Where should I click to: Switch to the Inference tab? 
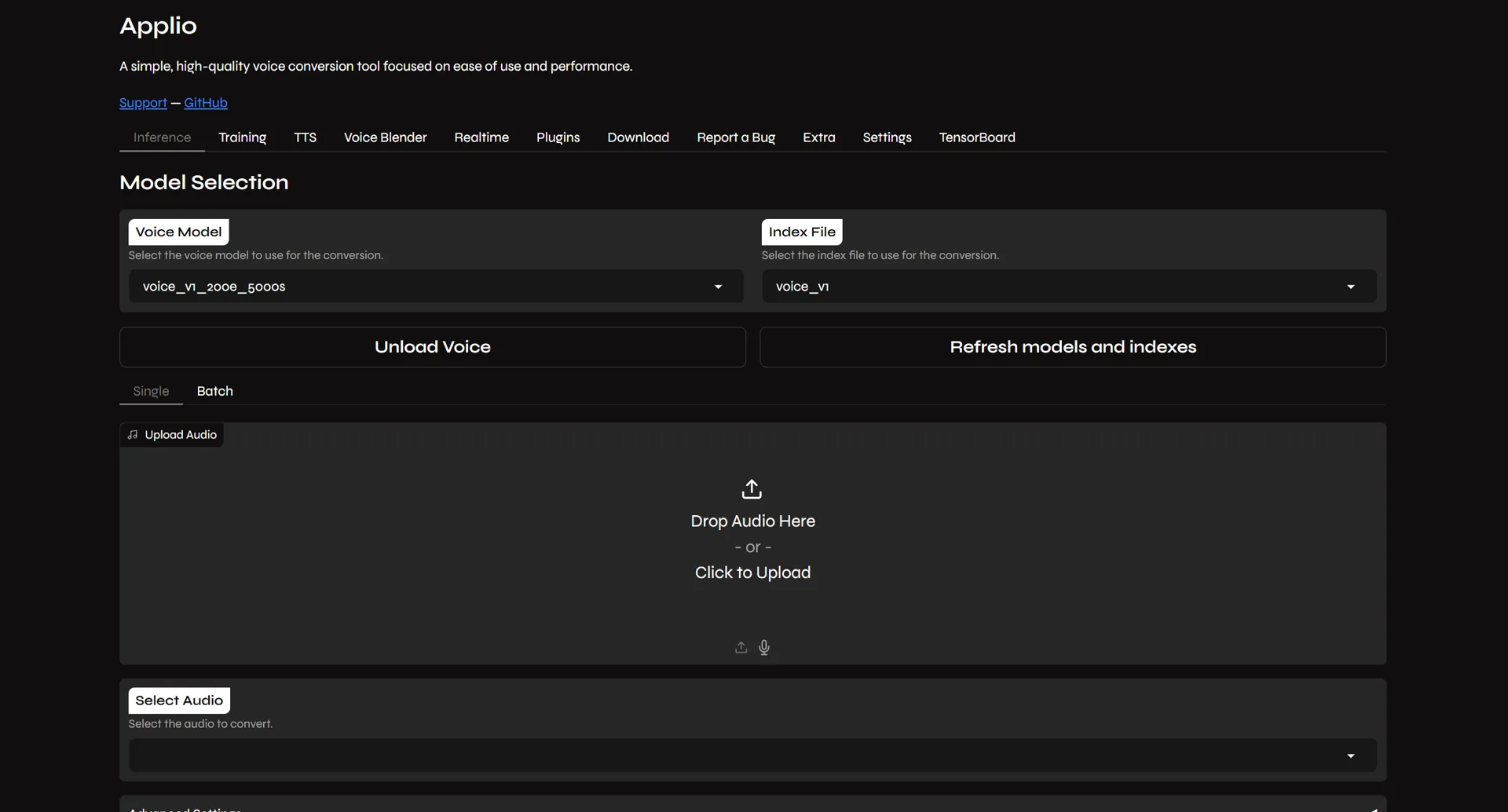[162, 137]
